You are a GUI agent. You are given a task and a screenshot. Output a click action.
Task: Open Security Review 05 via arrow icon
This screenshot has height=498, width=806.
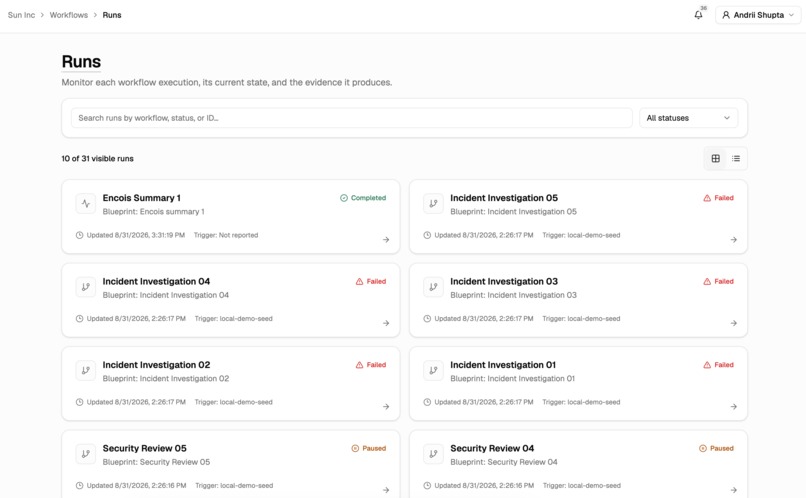point(386,490)
